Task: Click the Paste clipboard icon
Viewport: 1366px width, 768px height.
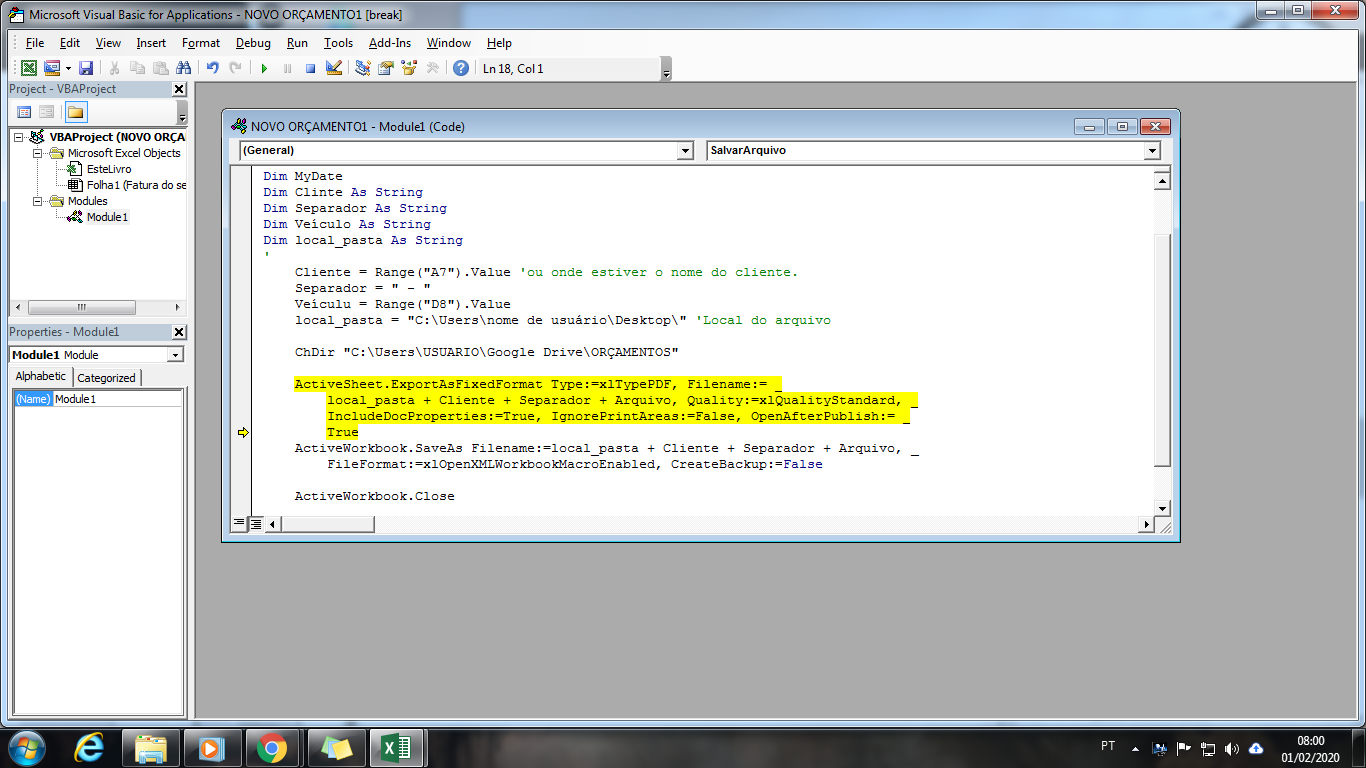Action: click(160, 68)
